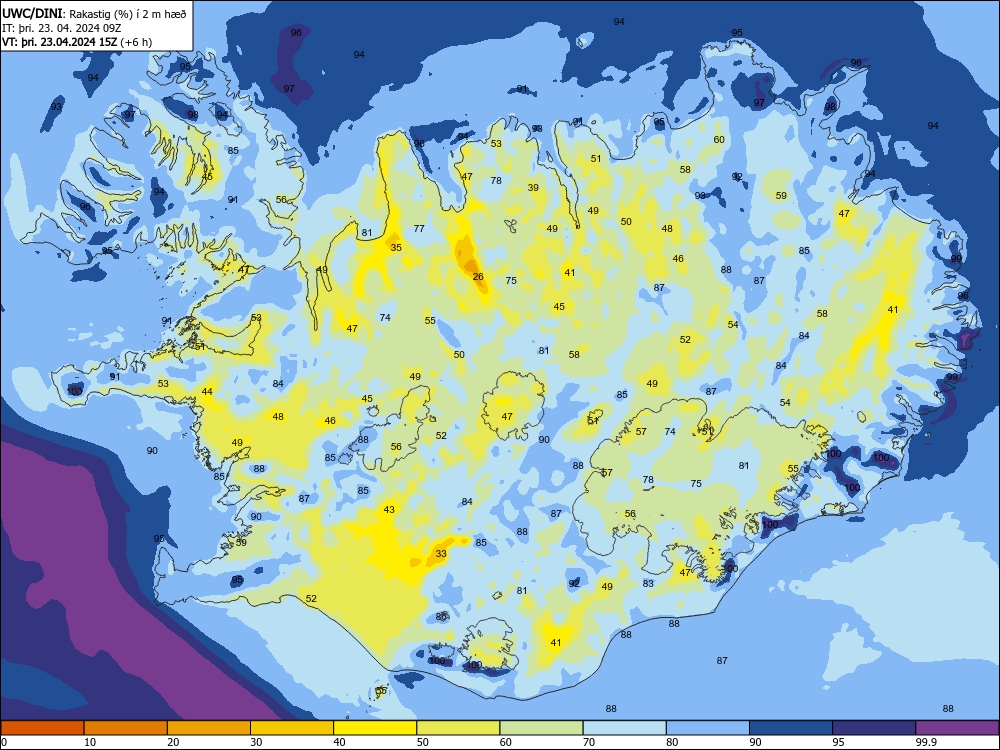Pick the pale yellow 50–60 legend swatch
The height and width of the screenshot is (750, 1000).
[x=458, y=728]
